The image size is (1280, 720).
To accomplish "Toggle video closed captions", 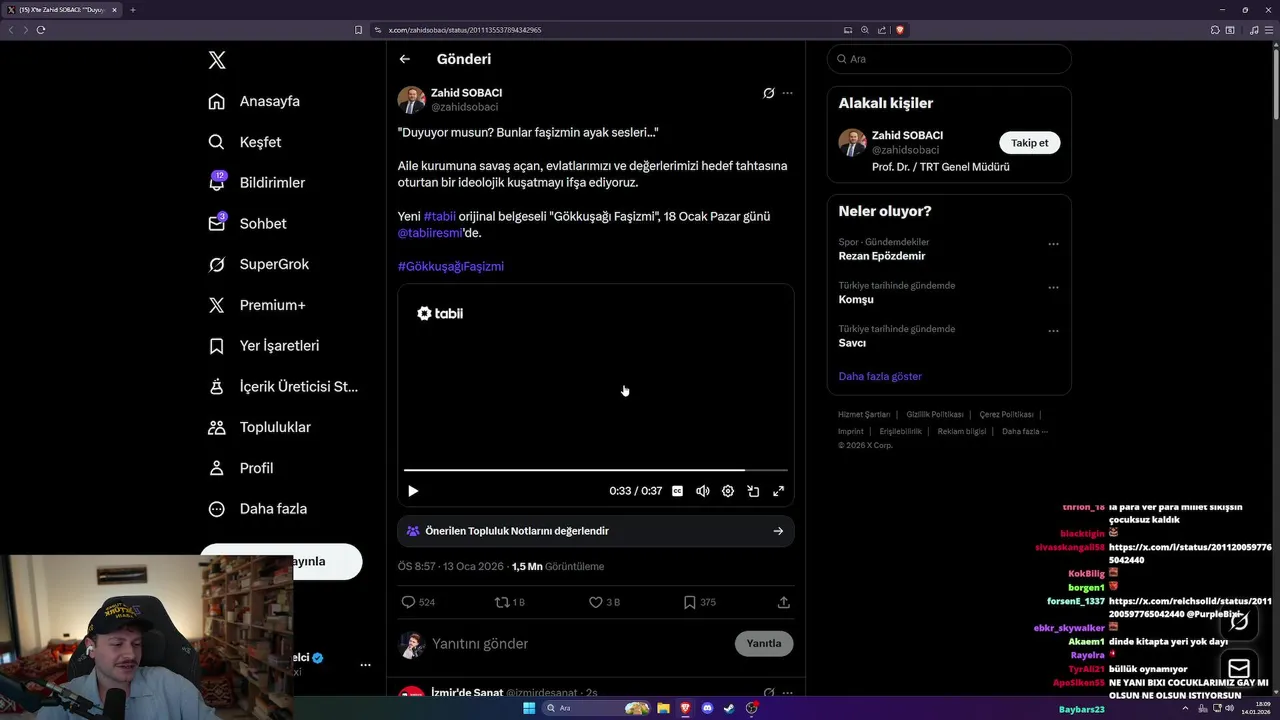I will 677,491.
